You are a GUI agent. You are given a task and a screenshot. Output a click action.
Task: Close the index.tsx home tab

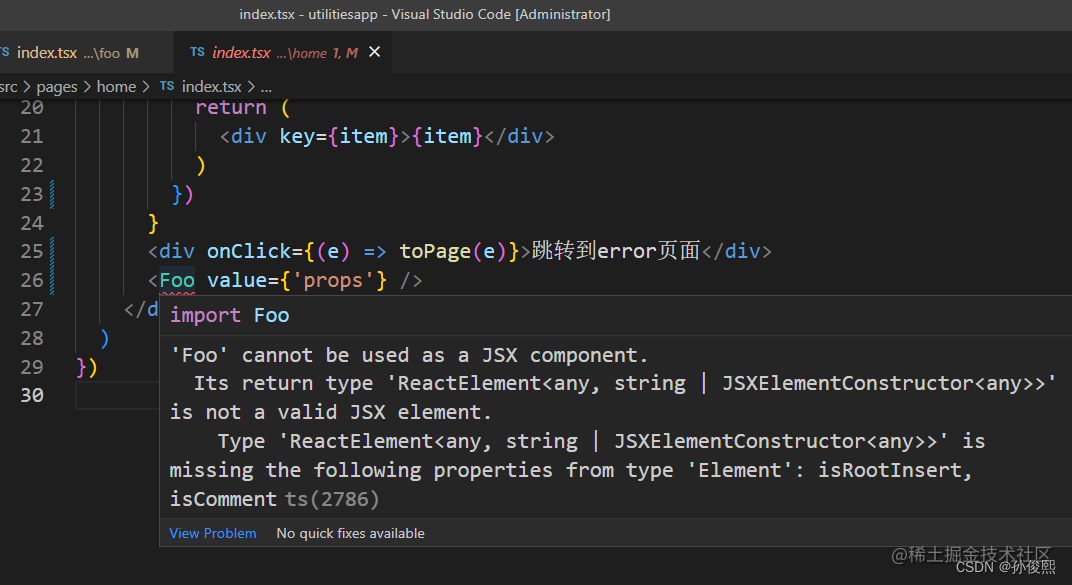(x=375, y=52)
